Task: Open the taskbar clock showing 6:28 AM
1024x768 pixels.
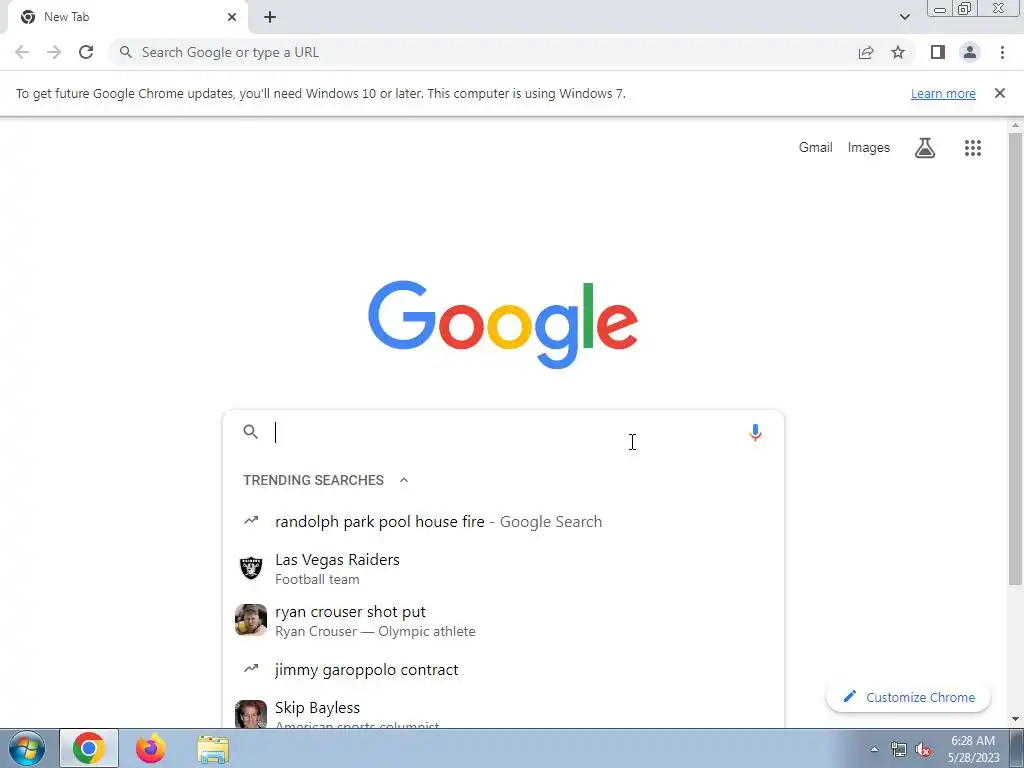Action: 973,749
